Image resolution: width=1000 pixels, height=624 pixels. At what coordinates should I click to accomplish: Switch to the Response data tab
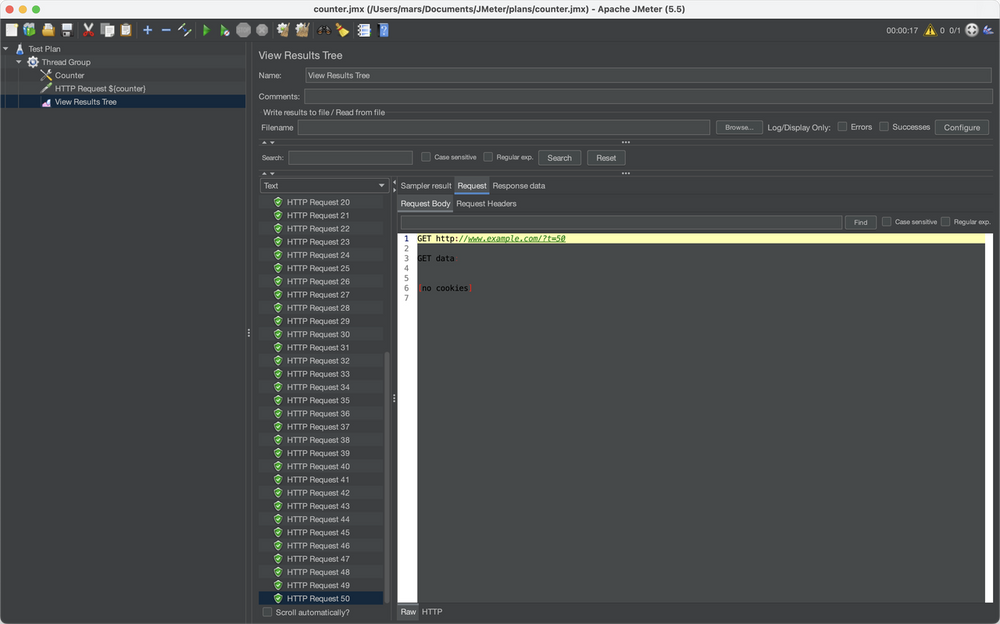518,185
